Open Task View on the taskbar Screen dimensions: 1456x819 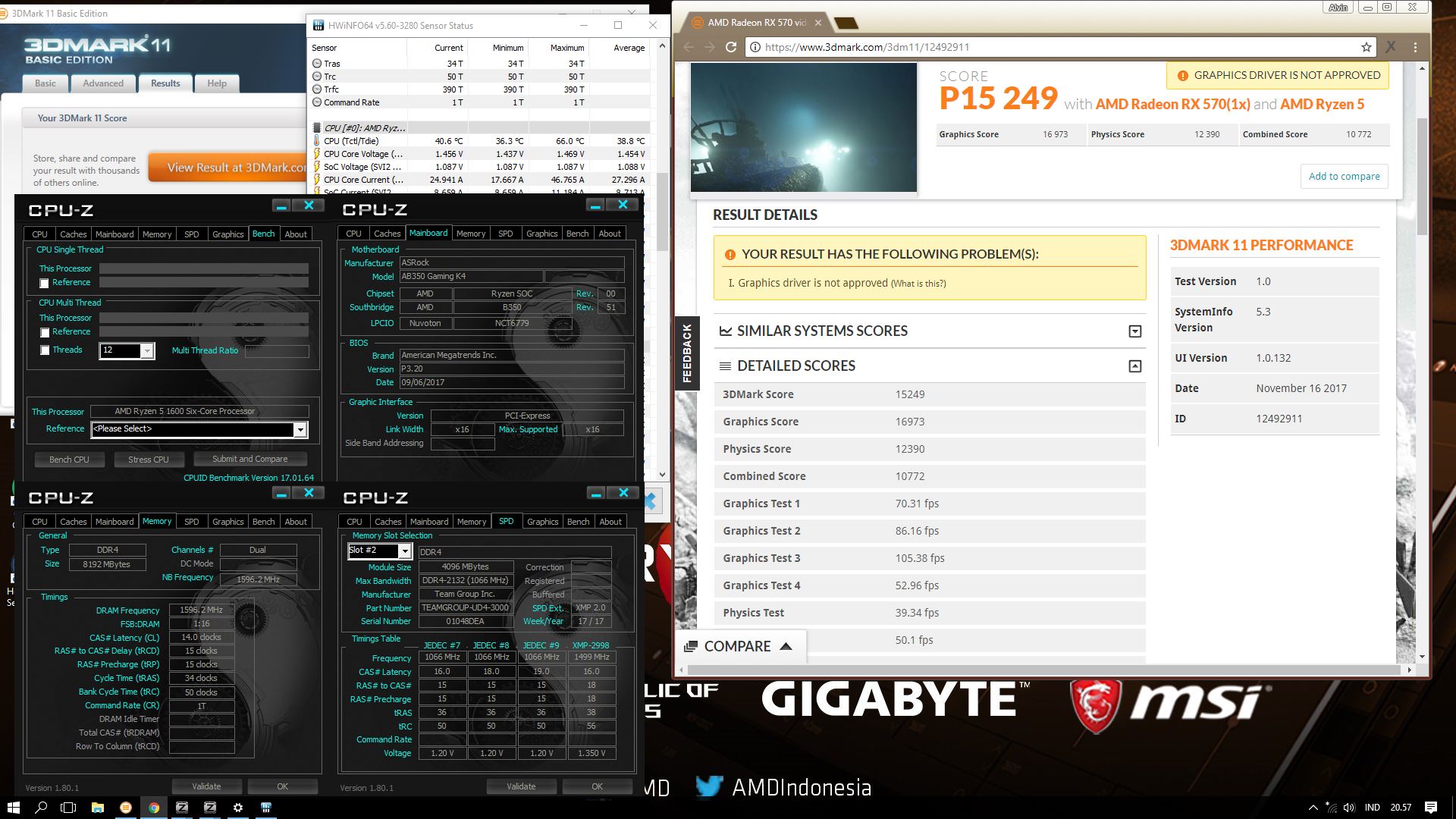[x=68, y=808]
